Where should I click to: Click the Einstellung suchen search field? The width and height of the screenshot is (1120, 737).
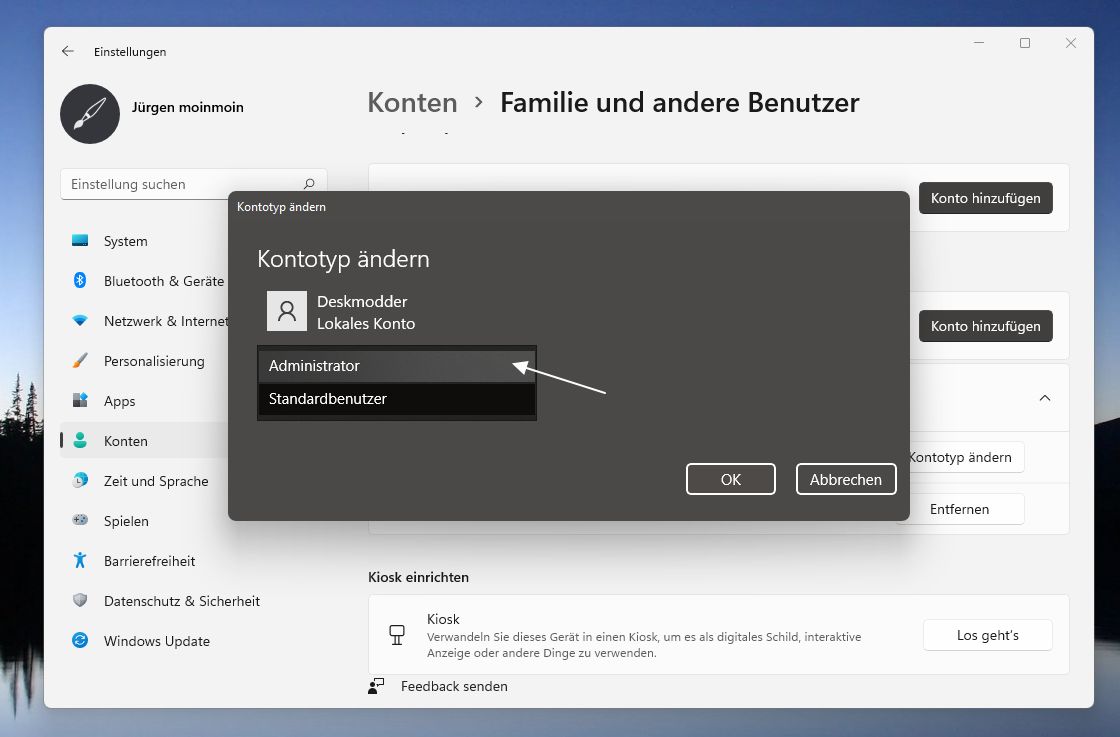(185, 184)
